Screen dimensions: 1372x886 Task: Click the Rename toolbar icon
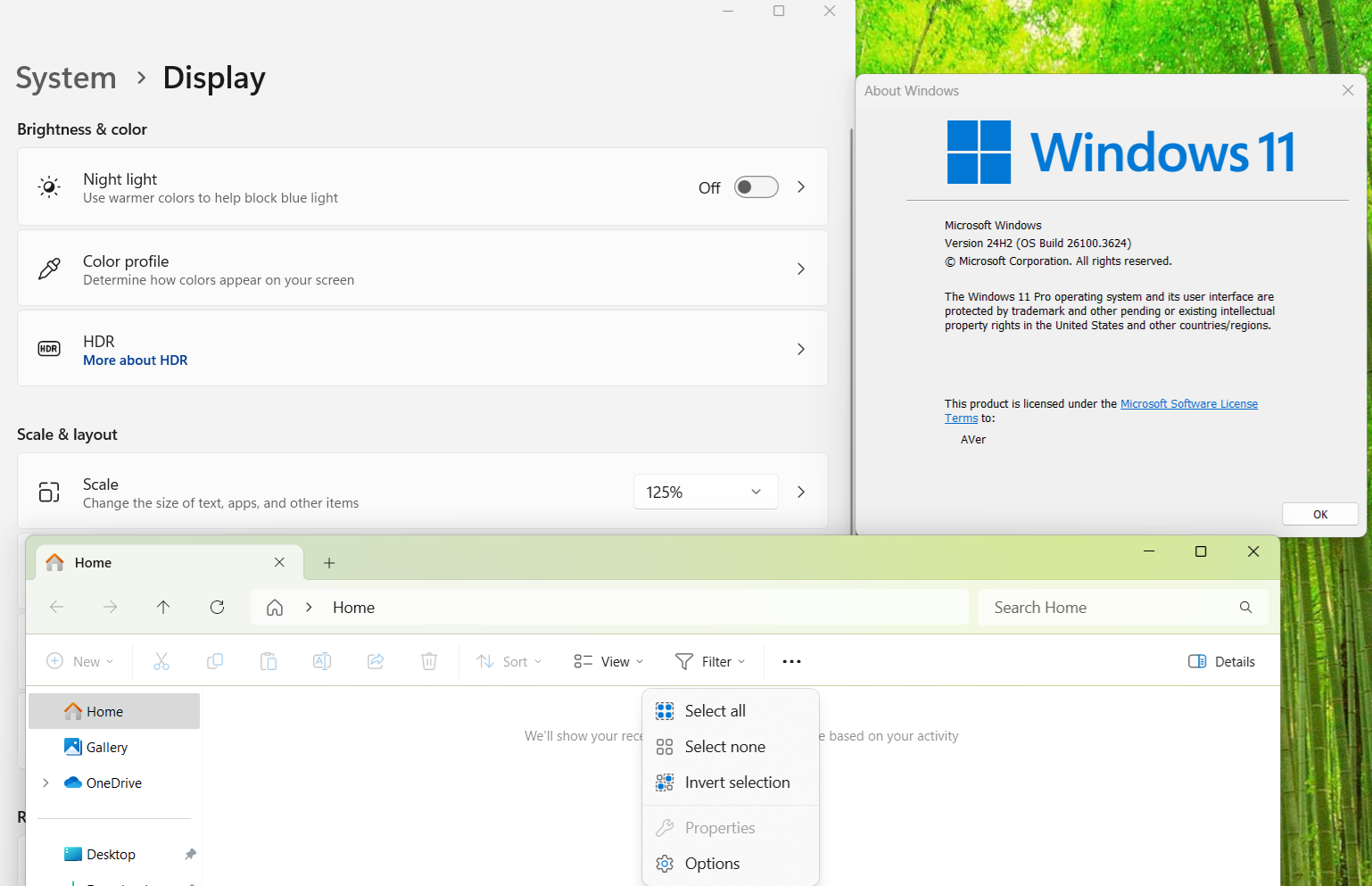(x=322, y=661)
